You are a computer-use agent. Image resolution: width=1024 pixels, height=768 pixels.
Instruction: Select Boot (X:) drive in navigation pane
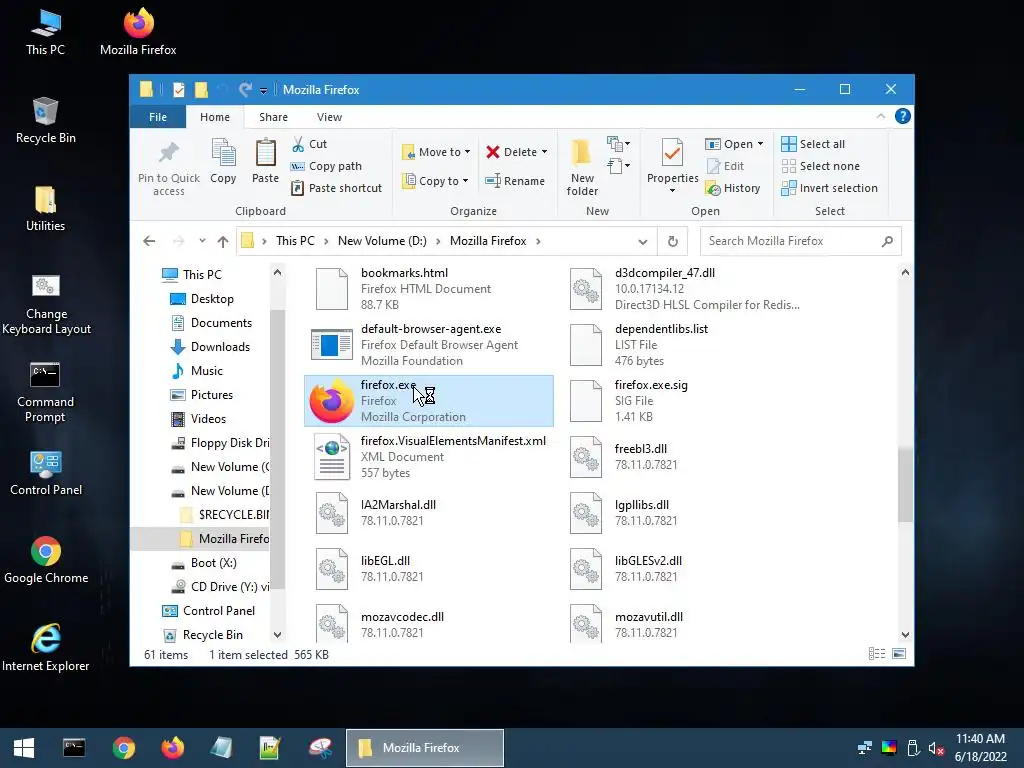213,563
